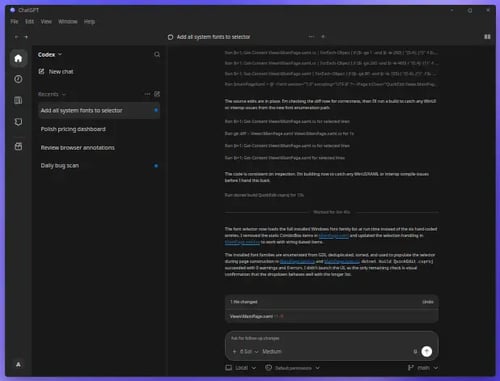
Task: Open the View menu
Action: pos(46,22)
